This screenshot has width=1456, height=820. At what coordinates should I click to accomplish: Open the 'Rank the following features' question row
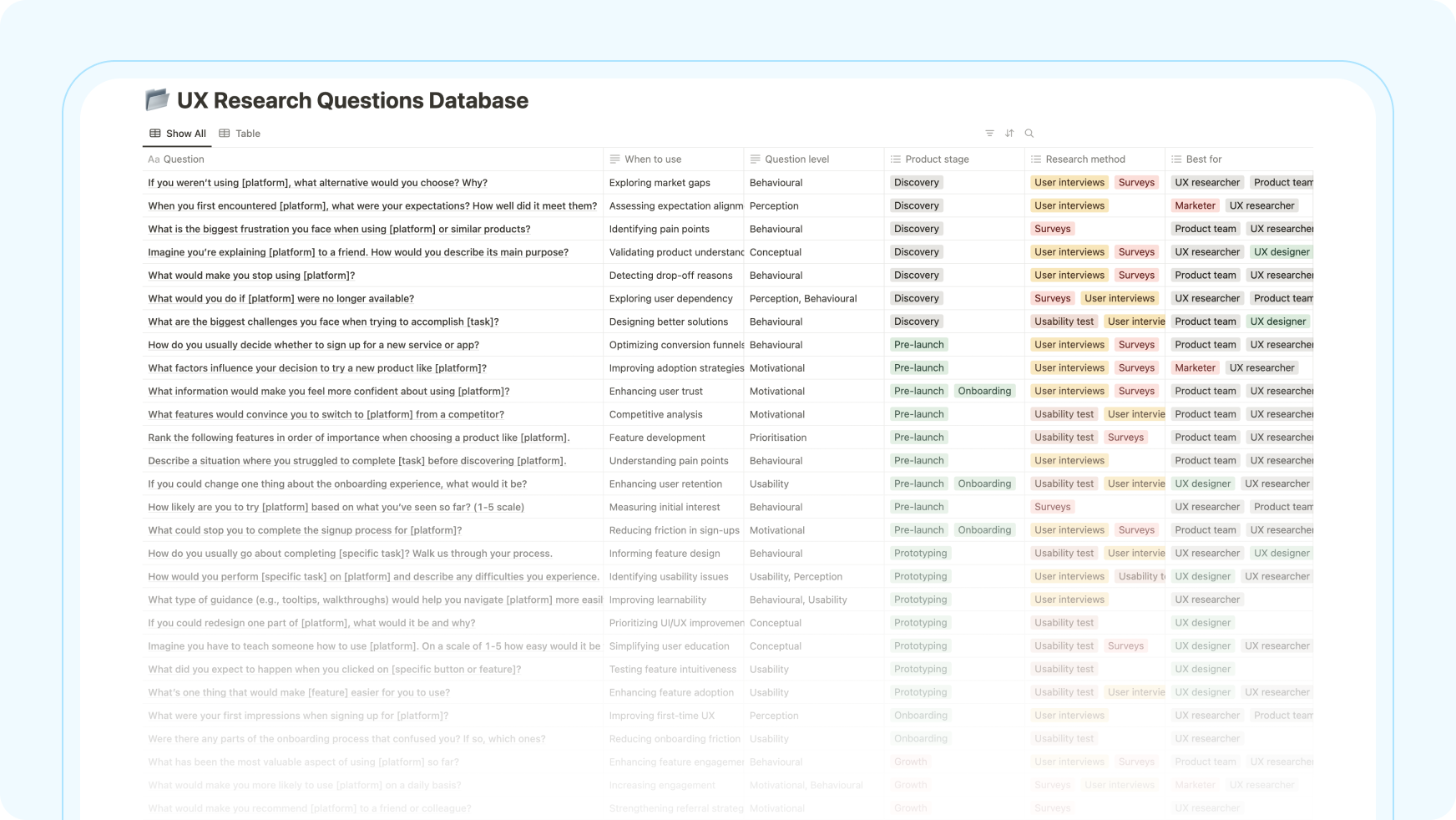click(x=358, y=438)
